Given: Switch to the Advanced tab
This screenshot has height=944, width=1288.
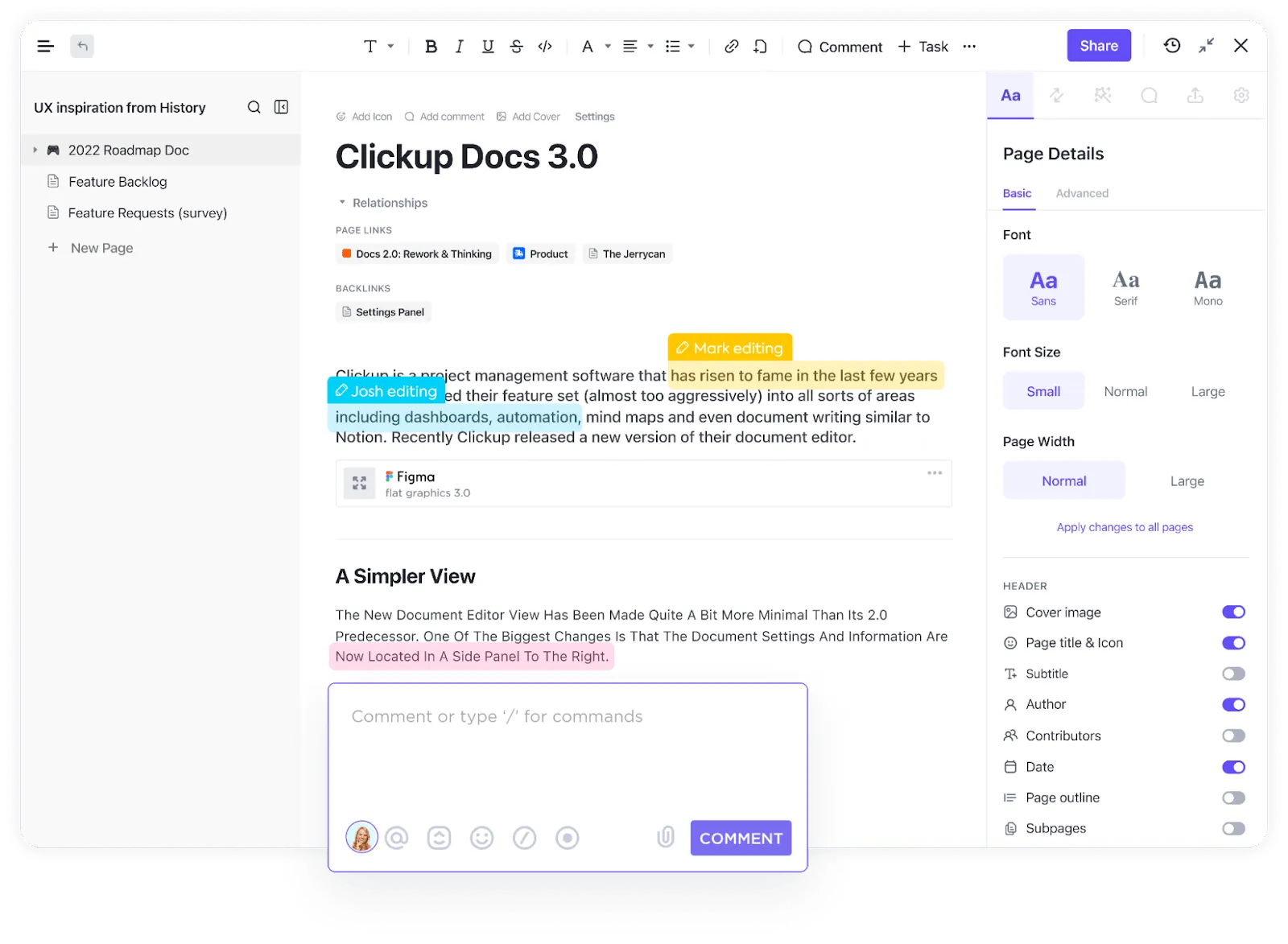Looking at the screenshot, I should pos(1082,193).
